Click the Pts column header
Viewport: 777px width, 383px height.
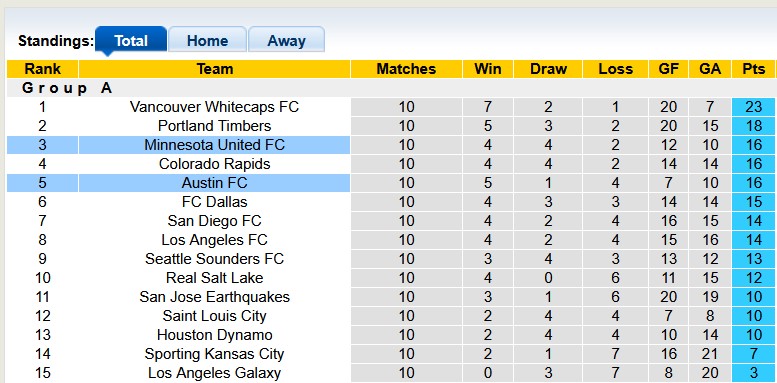click(x=753, y=69)
